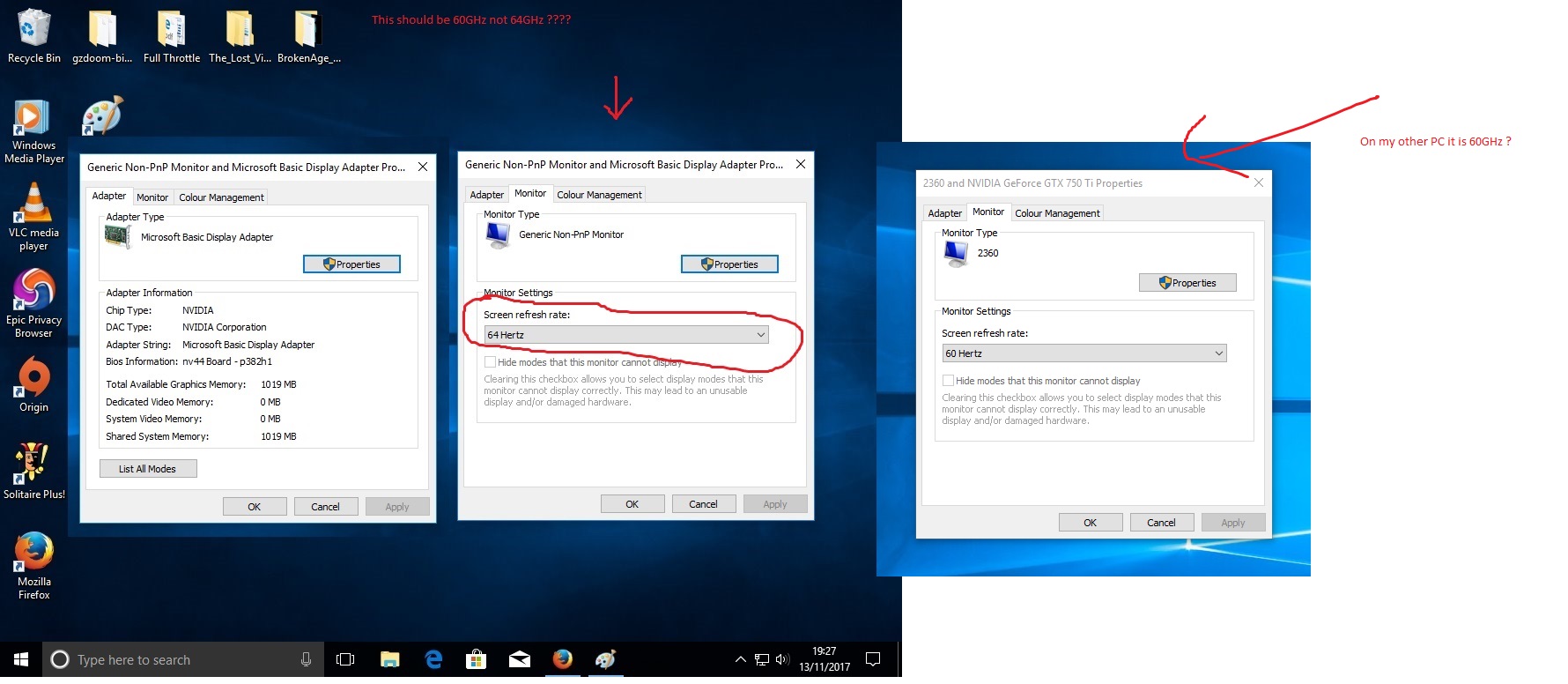Click the Total Available Graphics Memory value '1019 MB'

tap(278, 384)
